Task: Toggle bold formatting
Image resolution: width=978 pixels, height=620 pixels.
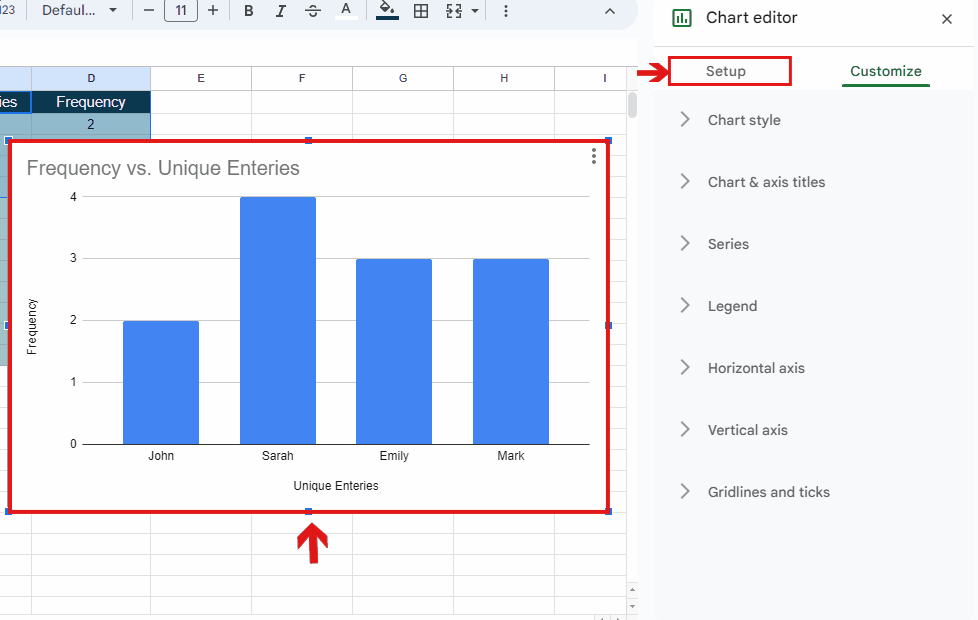Action: pyautogui.click(x=248, y=11)
